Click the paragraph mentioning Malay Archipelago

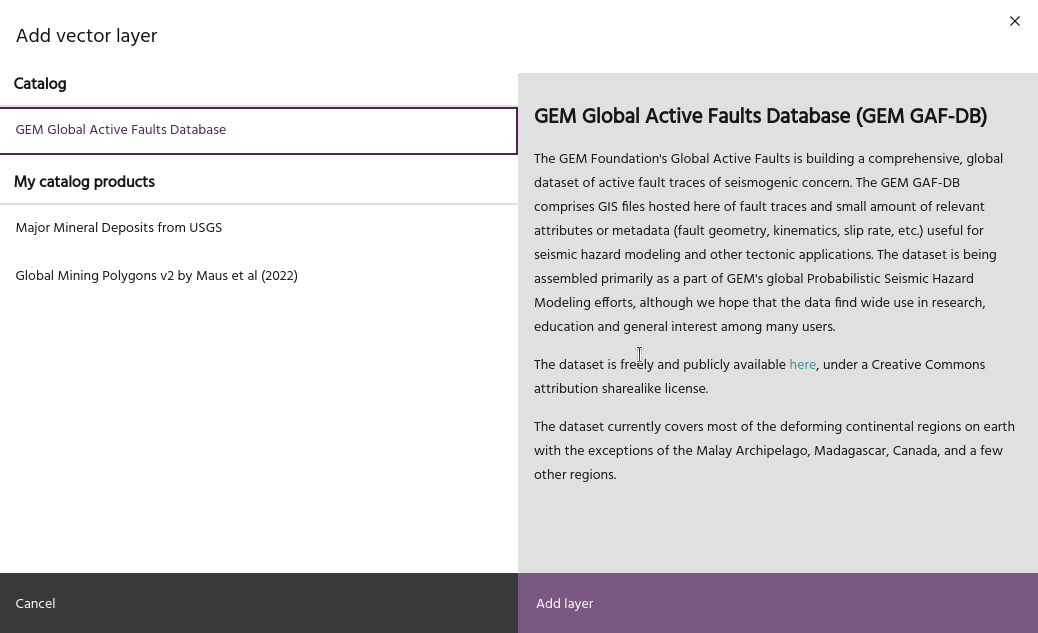pyautogui.click(x=774, y=451)
